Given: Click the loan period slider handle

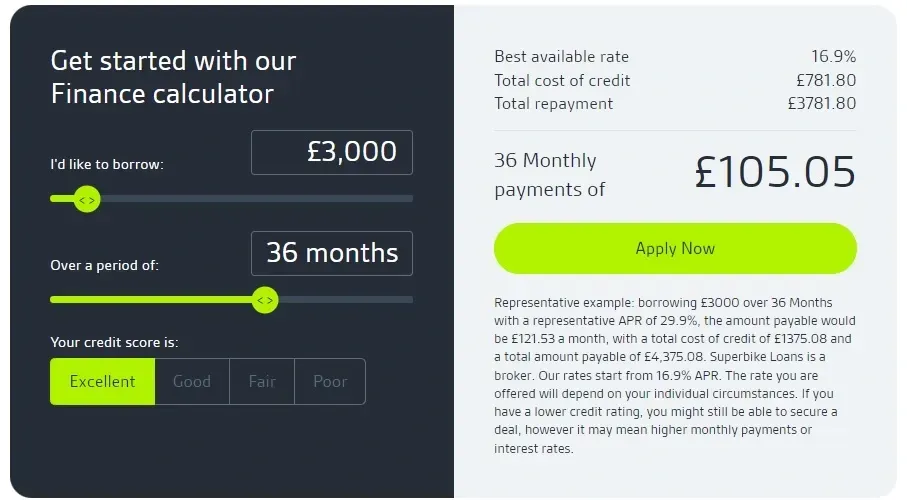Looking at the screenshot, I should click(x=264, y=299).
